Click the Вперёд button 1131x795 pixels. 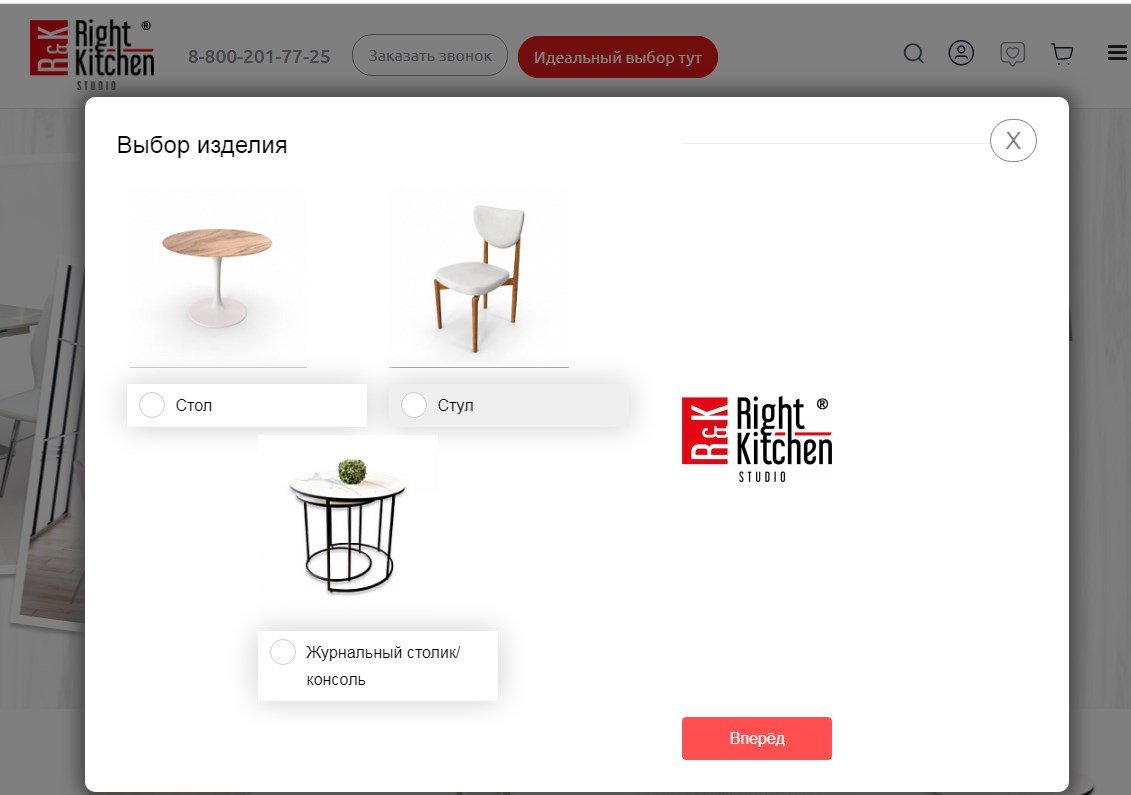[x=757, y=738]
